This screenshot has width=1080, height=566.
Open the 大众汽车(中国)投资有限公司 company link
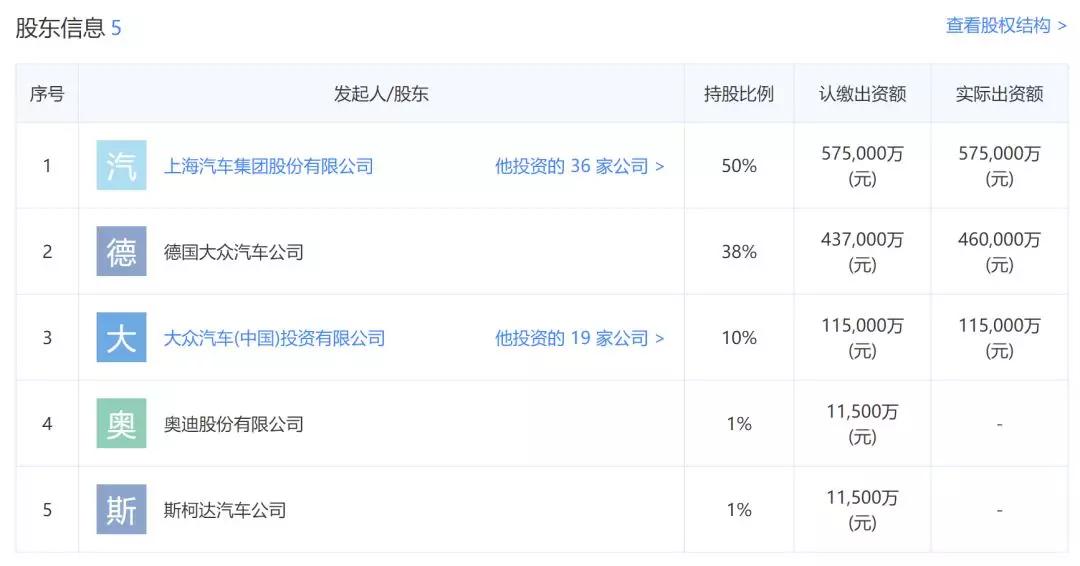pos(274,338)
